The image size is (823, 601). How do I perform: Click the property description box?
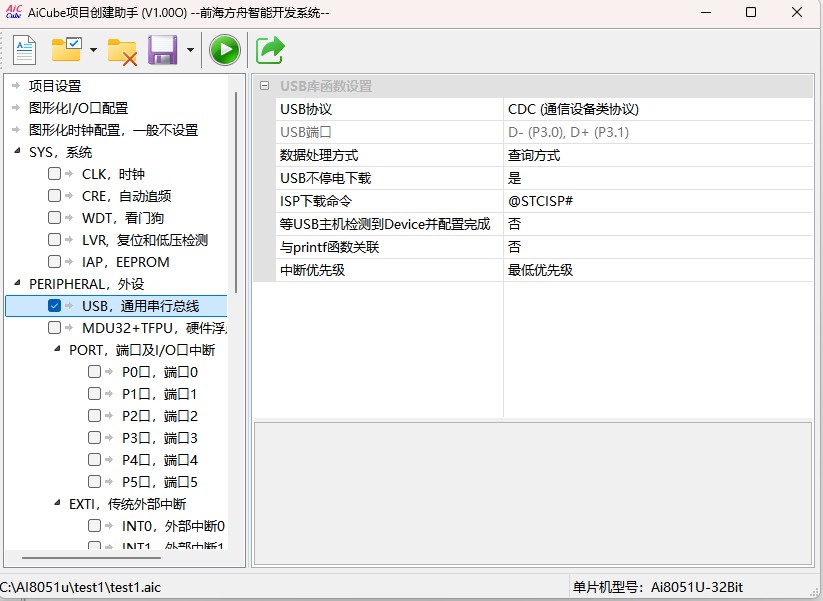pos(533,493)
